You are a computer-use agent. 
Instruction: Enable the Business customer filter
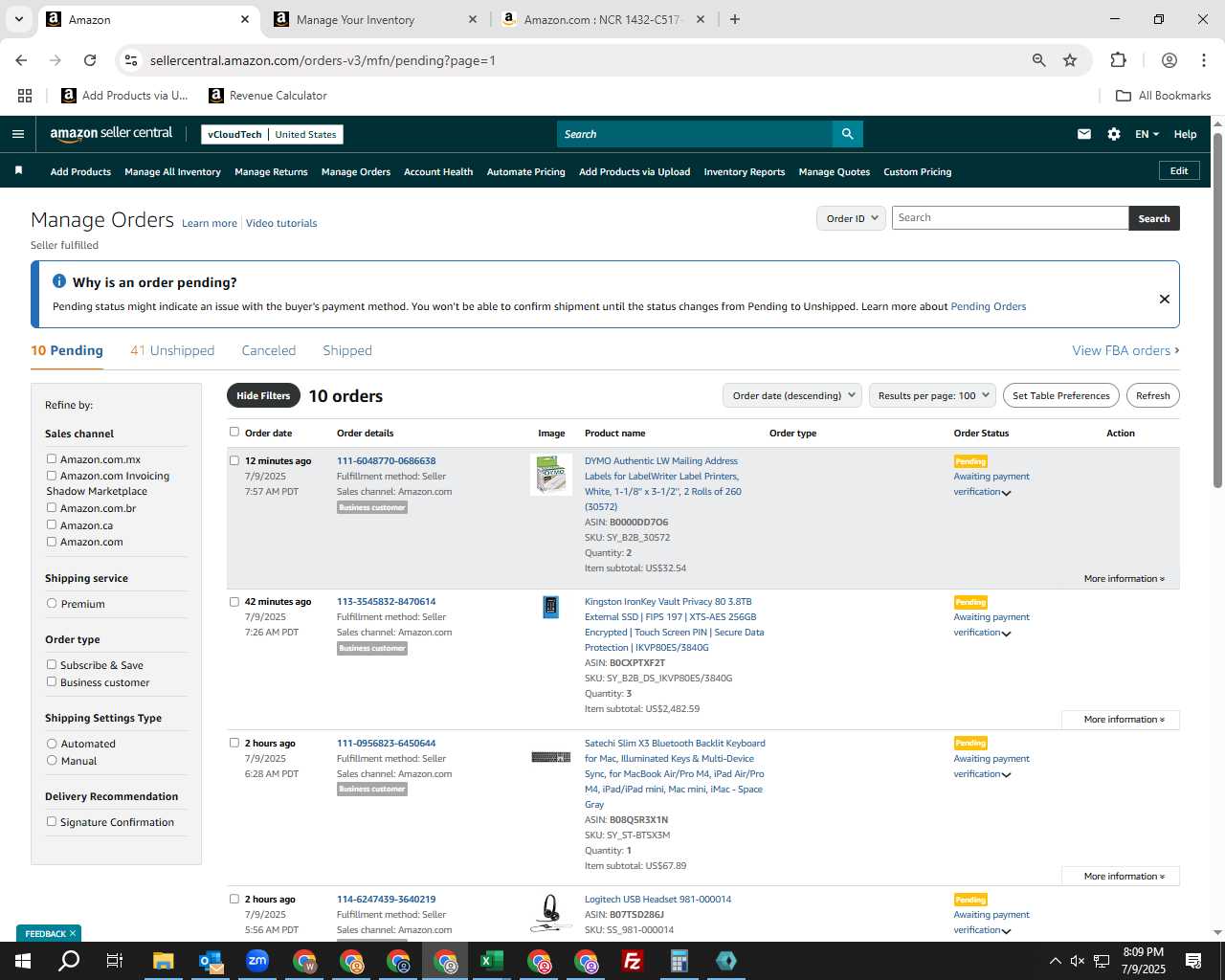pyautogui.click(x=52, y=681)
